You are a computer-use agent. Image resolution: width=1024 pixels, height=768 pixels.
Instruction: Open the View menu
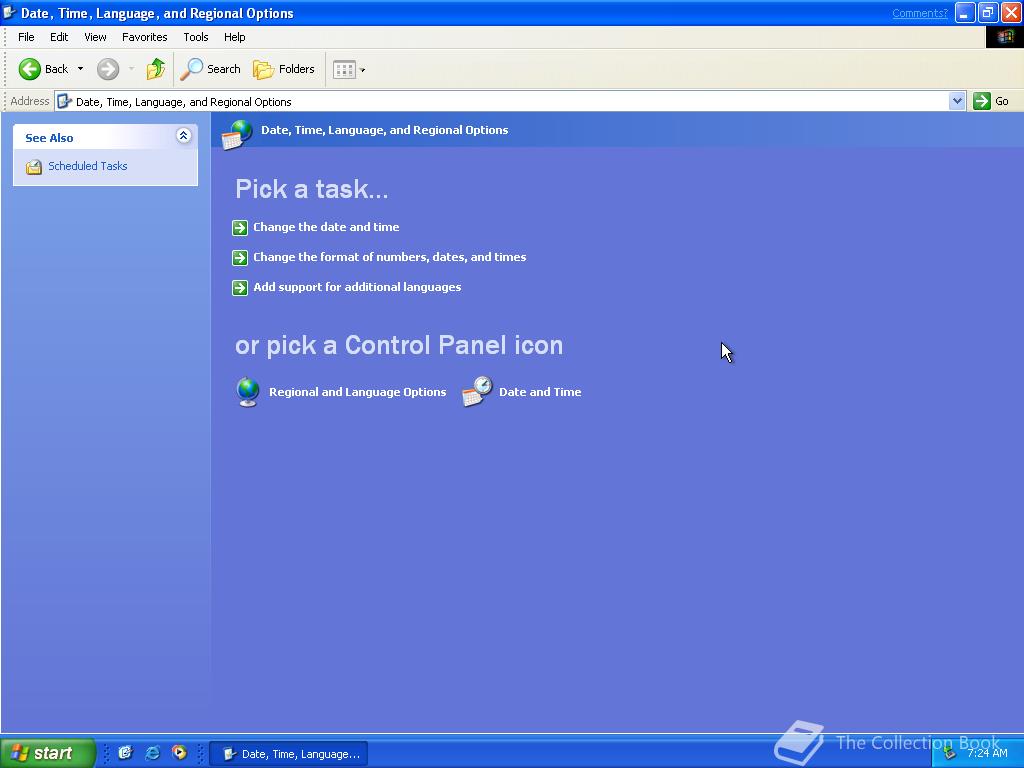tap(95, 37)
